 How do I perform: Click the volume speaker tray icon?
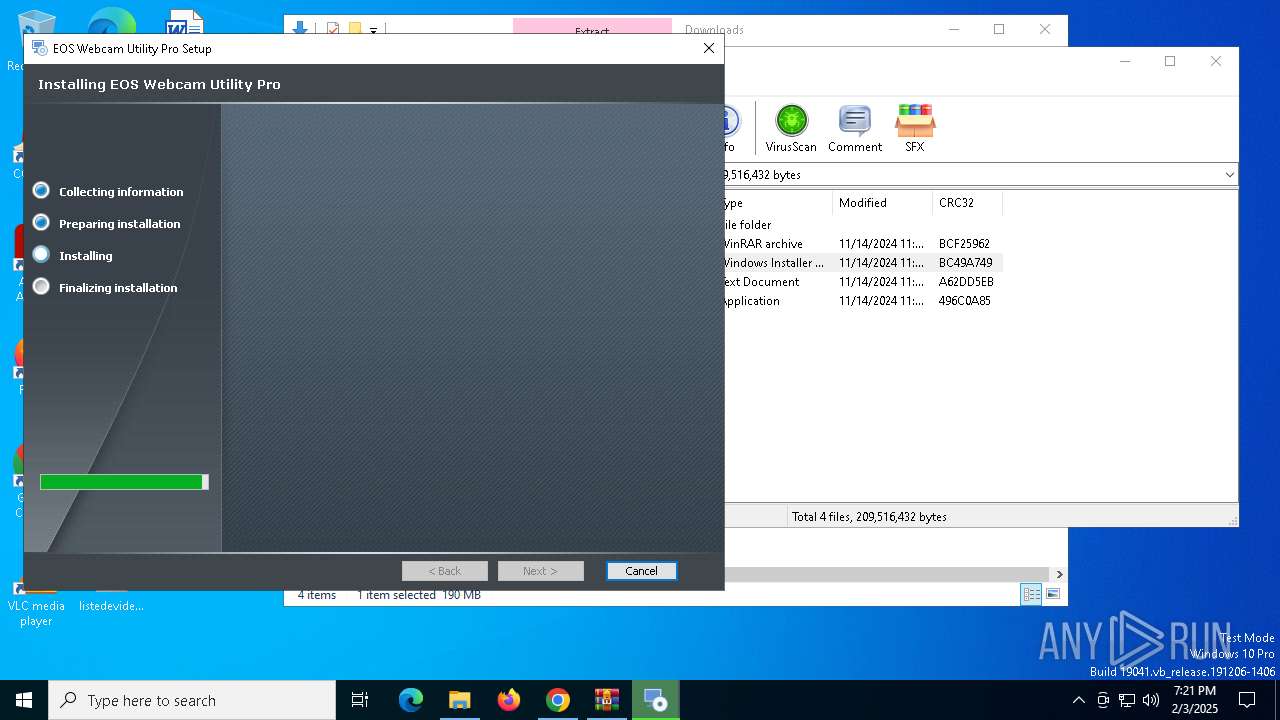(x=1151, y=700)
